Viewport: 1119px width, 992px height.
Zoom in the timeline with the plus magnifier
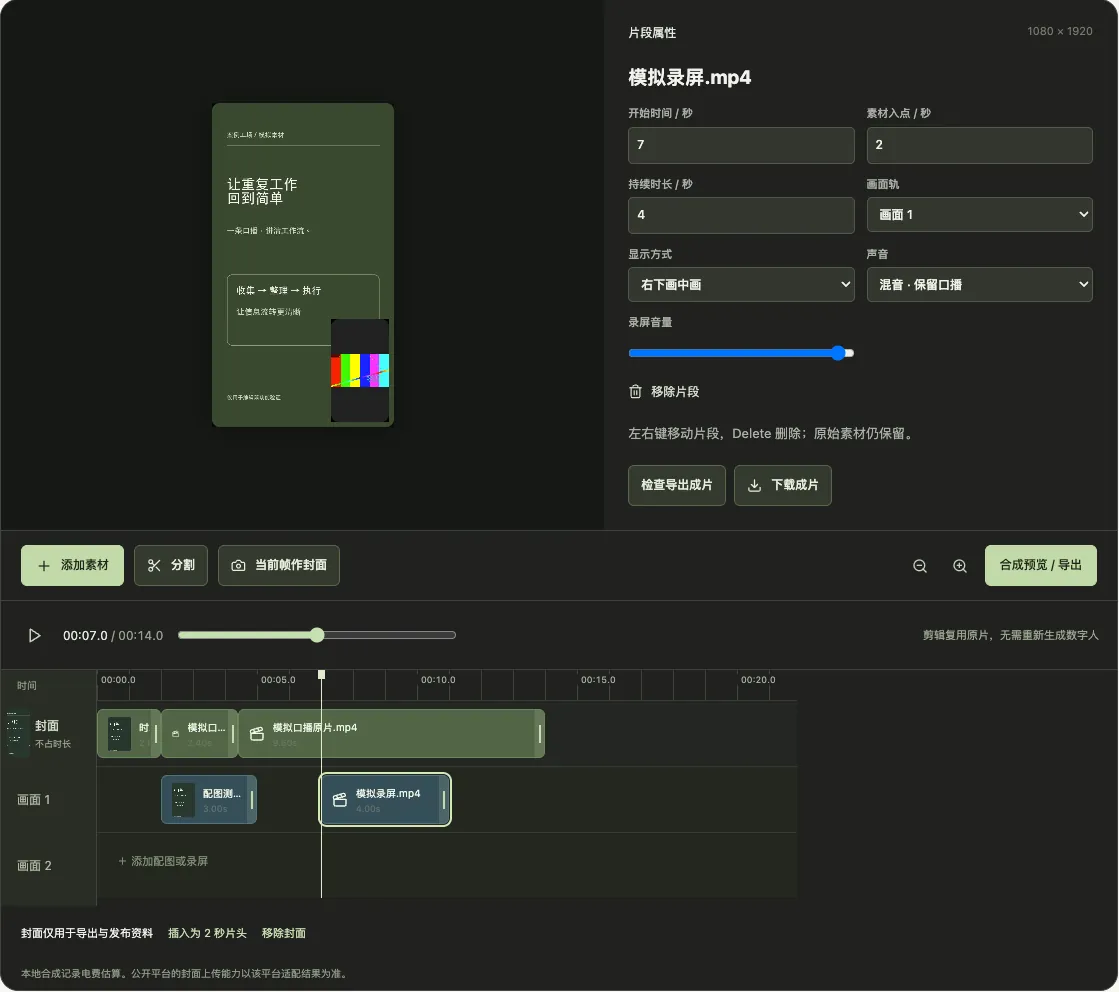pyautogui.click(x=960, y=566)
